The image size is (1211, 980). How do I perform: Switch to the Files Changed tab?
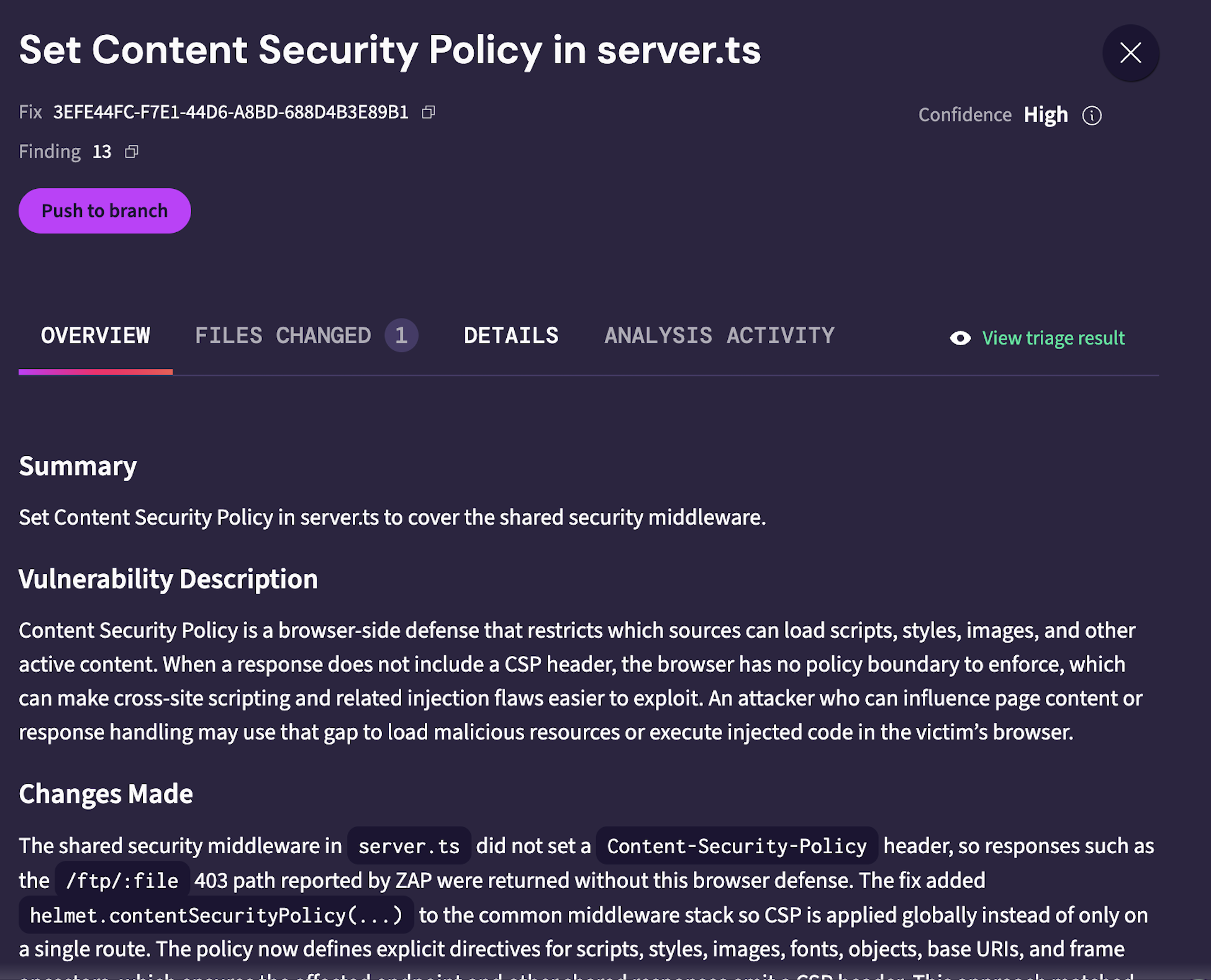pyautogui.click(x=306, y=336)
